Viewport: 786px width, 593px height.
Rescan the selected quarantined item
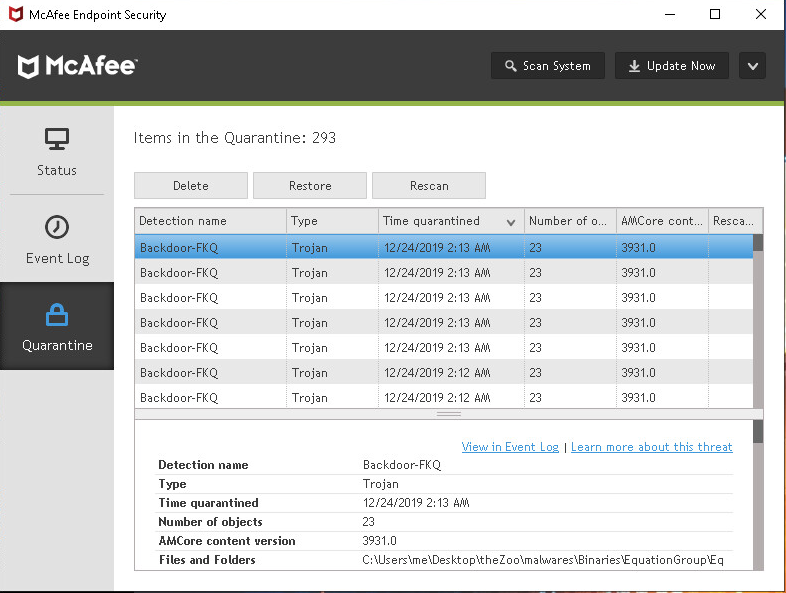(x=429, y=185)
